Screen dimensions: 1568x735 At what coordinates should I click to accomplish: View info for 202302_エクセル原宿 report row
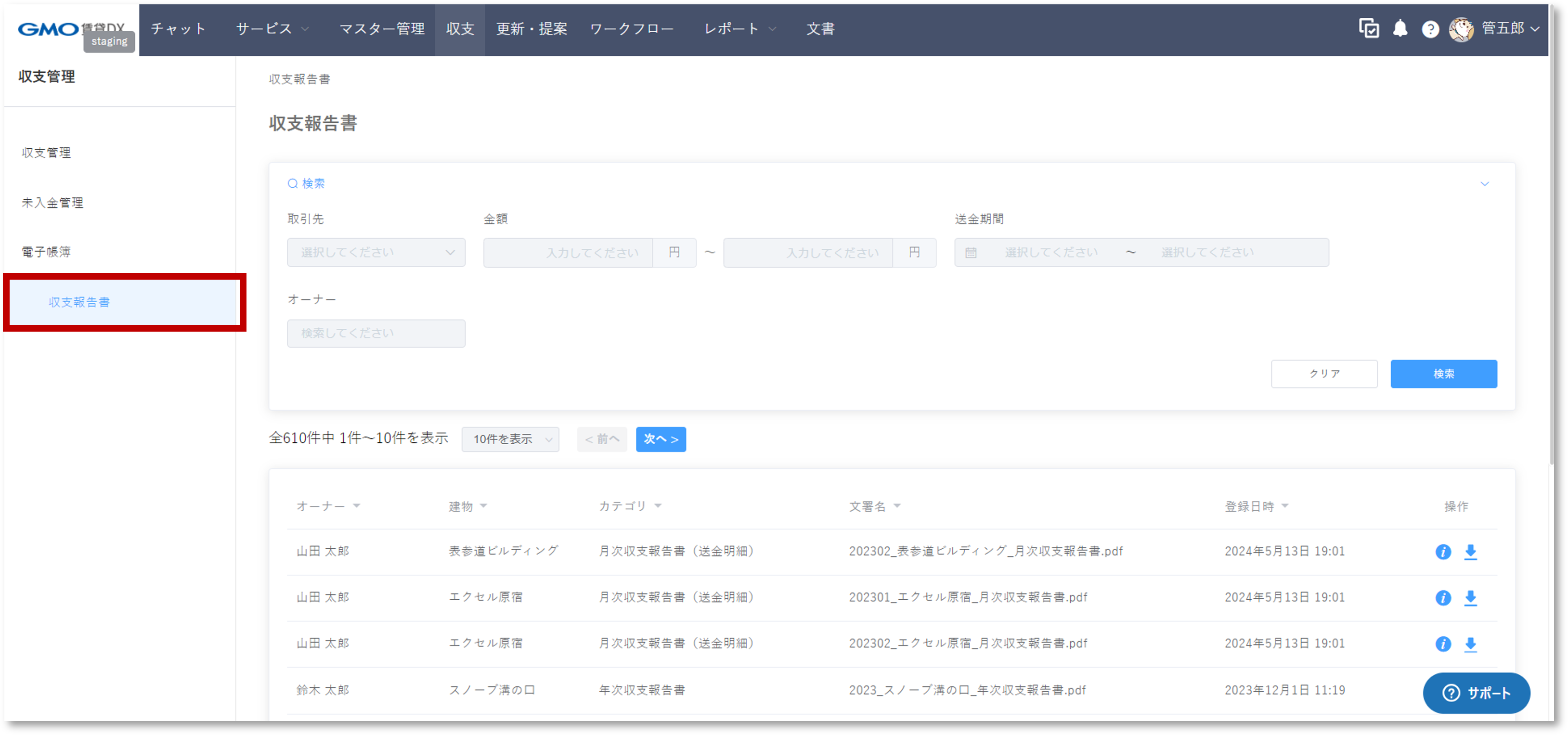click(x=1443, y=644)
